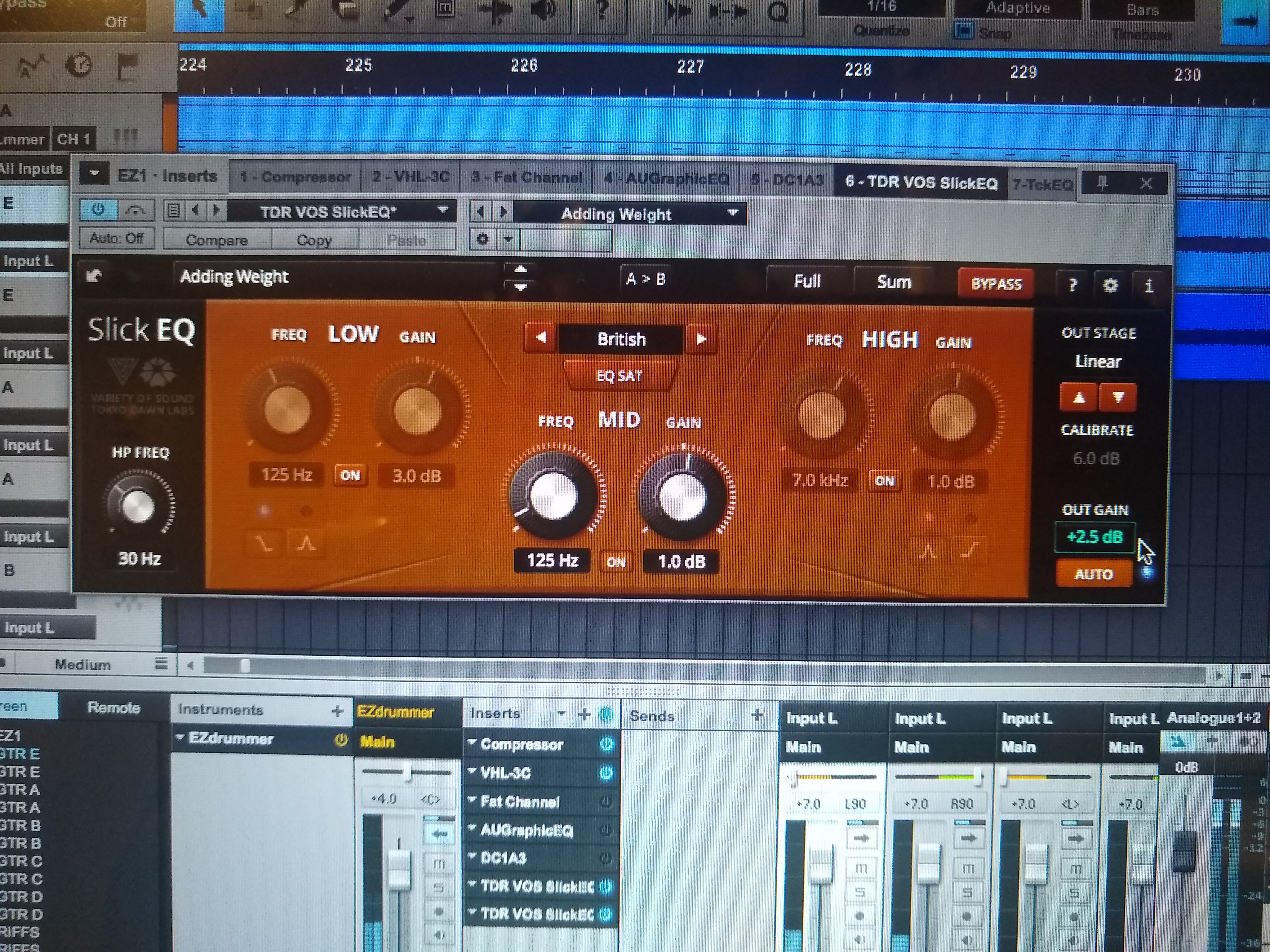Open the SlickEQ settings gear
The image size is (1270, 952).
(1110, 286)
